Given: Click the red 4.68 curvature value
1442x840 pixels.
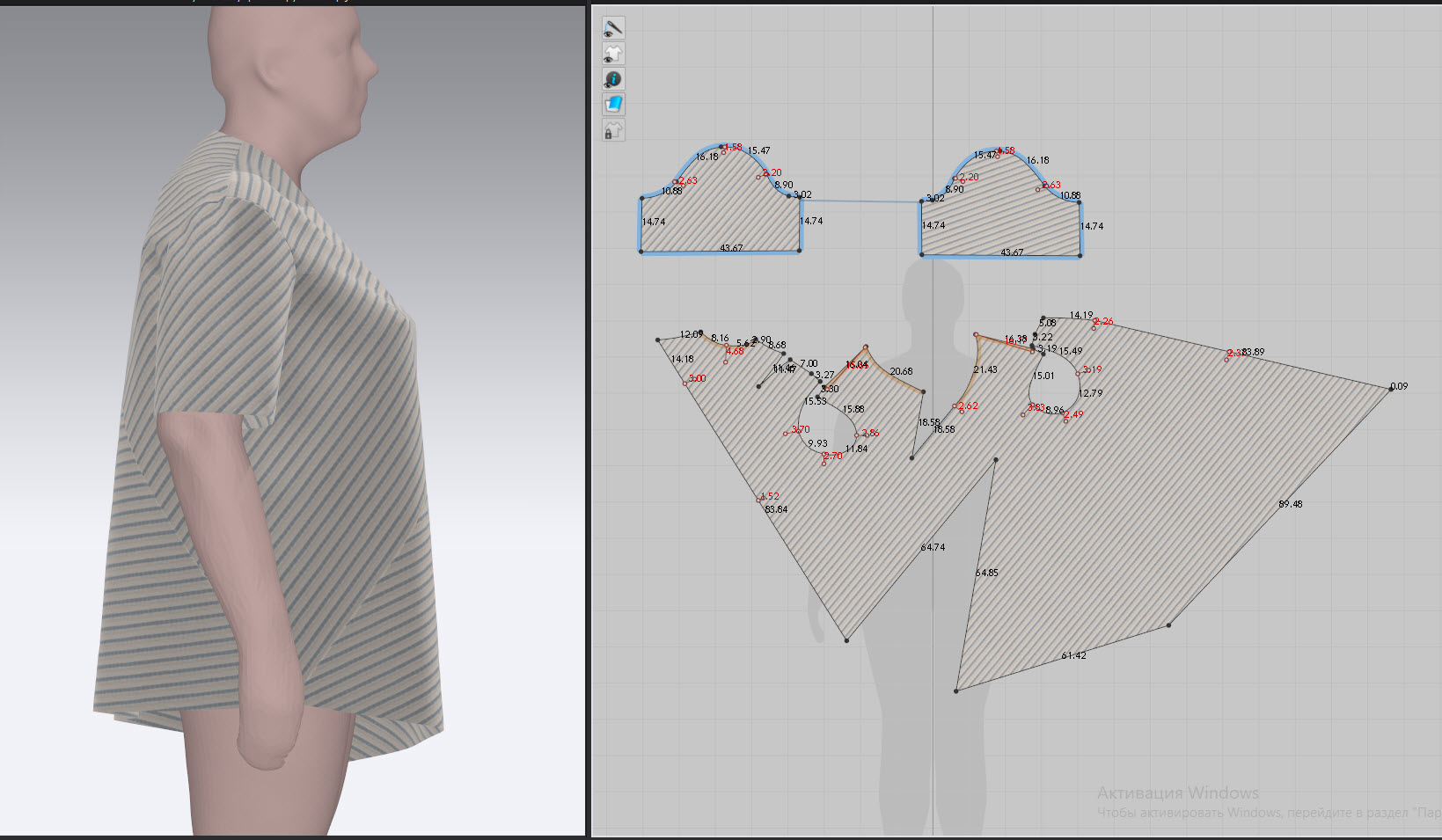Looking at the screenshot, I should tap(734, 351).
